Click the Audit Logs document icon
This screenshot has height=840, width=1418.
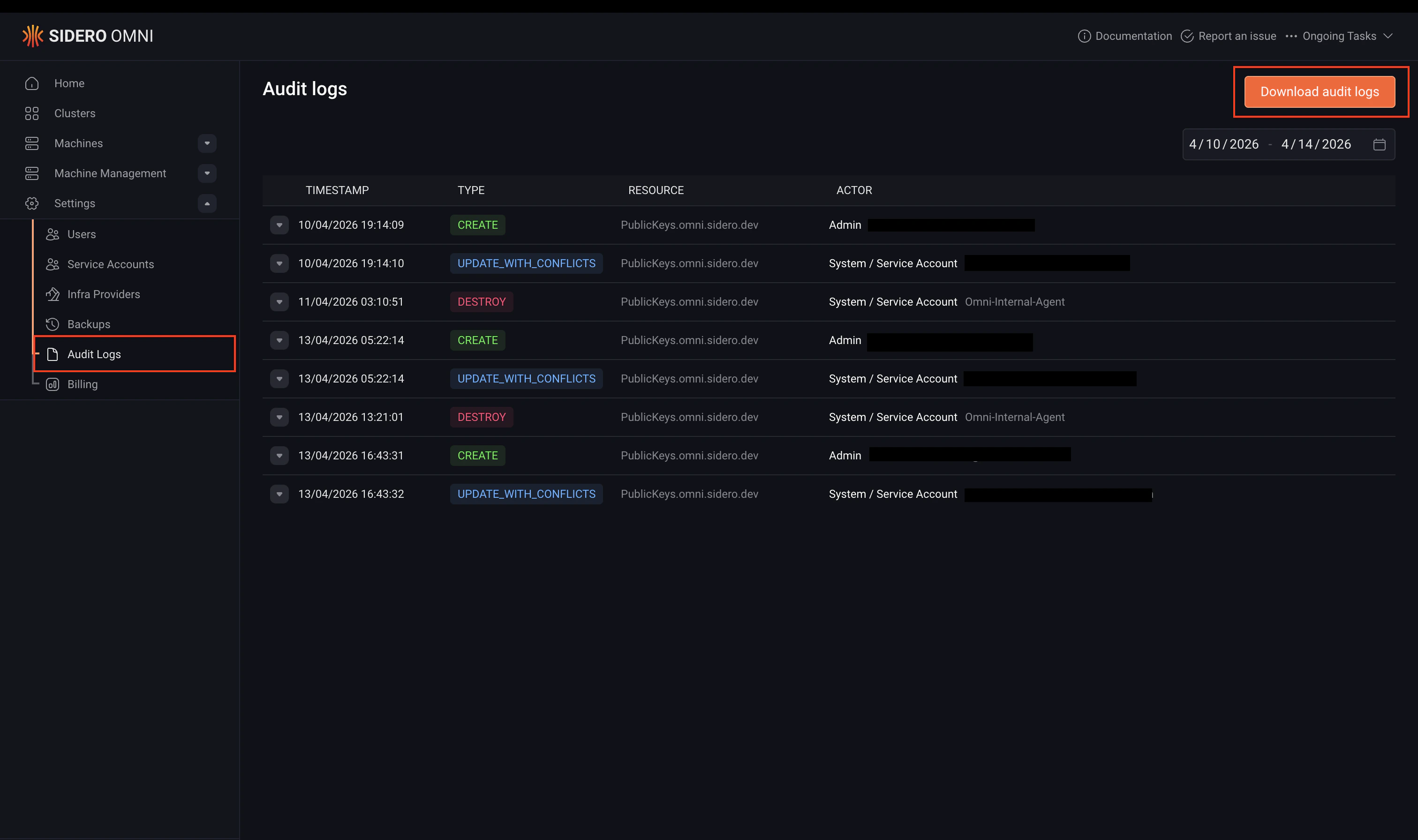(x=53, y=354)
